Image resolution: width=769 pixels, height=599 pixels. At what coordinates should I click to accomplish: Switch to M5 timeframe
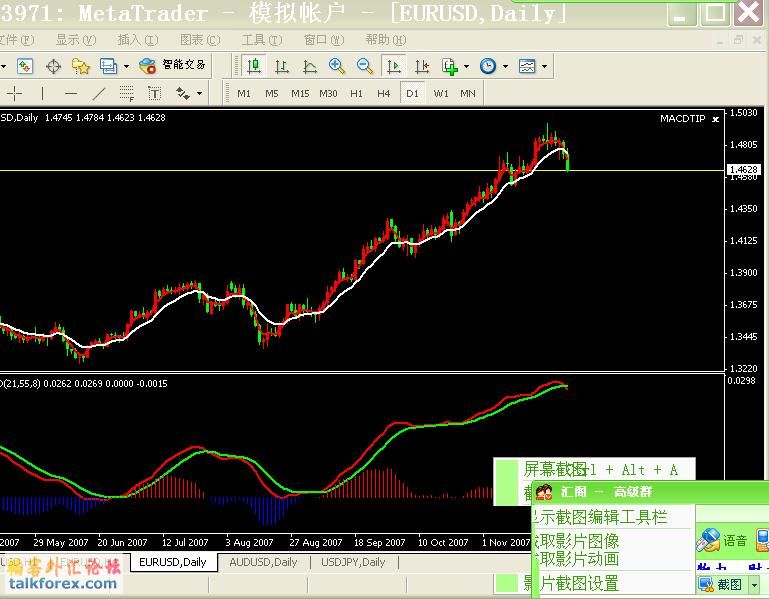click(x=271, y=93)
